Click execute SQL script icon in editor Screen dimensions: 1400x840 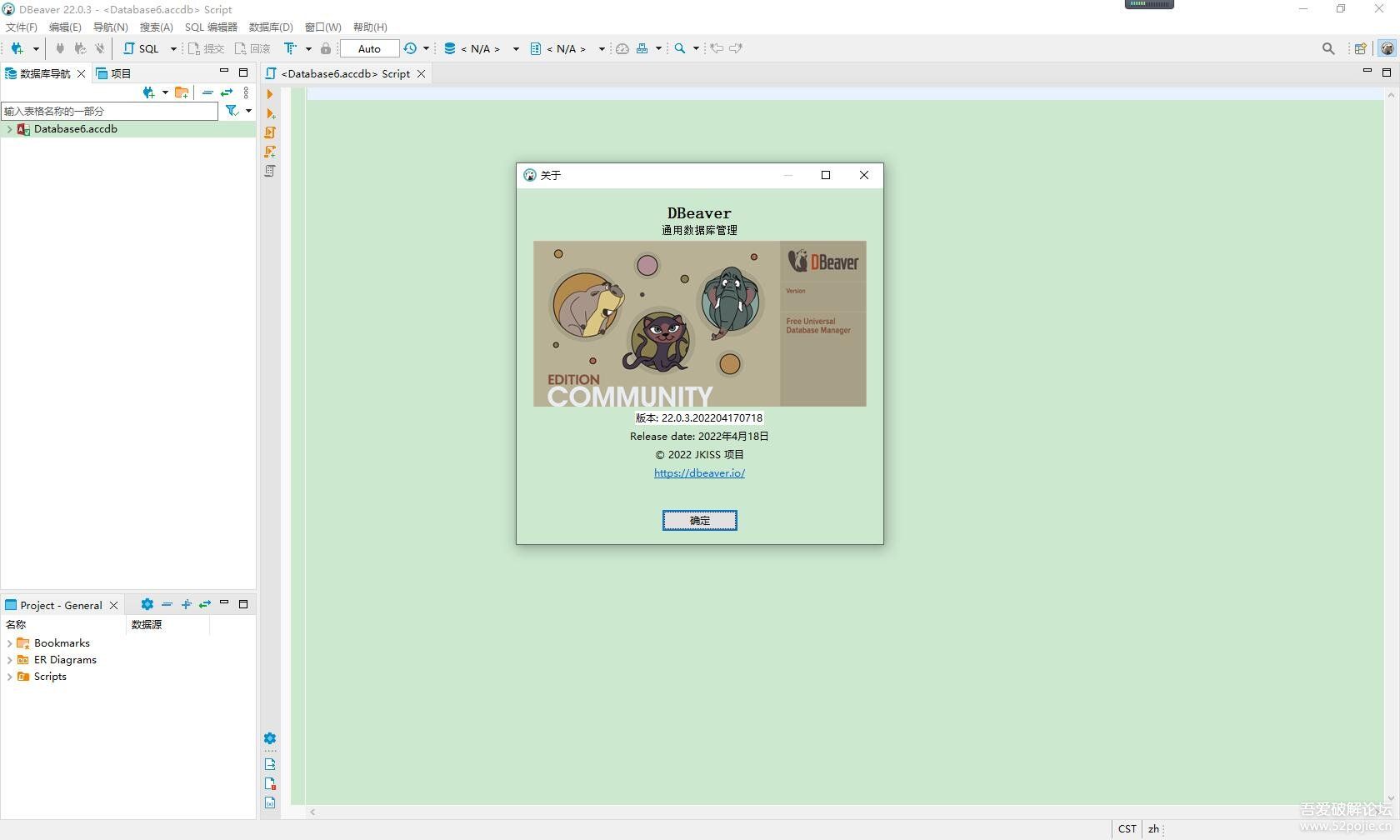270,132
